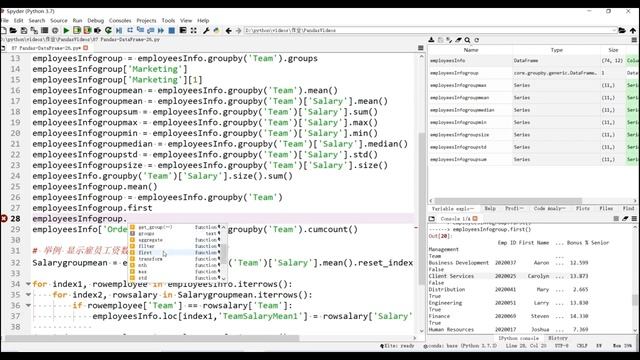Image resolution: width=640 pixels, height=360 pixels.
Task: Open the Debug menu
Action: (x=96, y=20)
